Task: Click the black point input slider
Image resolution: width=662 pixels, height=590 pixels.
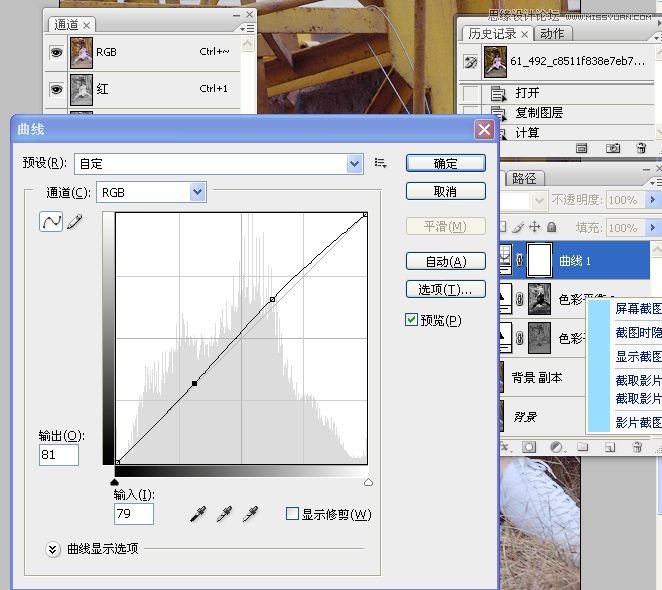Action: pos(114,482)
